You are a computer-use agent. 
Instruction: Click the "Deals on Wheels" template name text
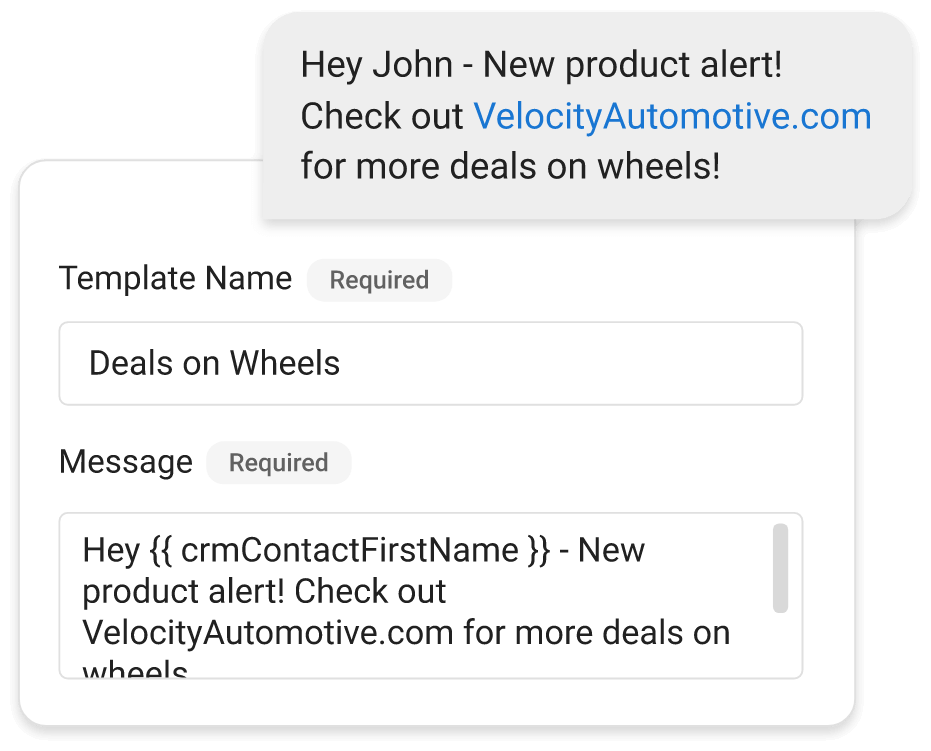pos(215,364)
